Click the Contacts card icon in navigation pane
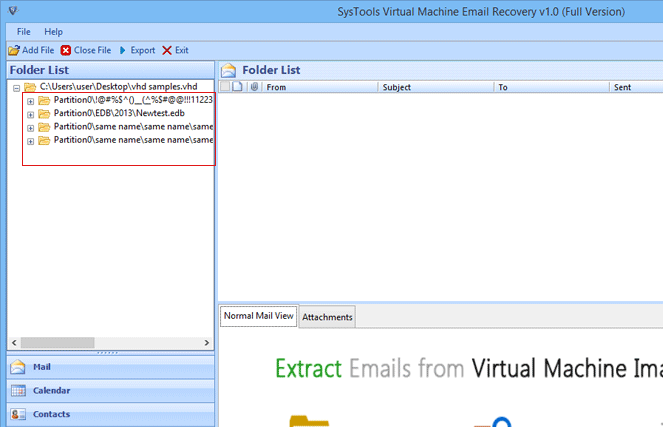Screen dimensions: 663x427 click(x=18, y=414)
